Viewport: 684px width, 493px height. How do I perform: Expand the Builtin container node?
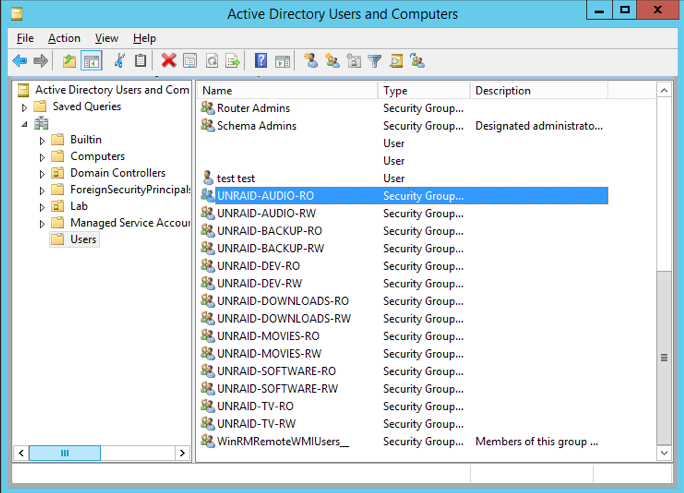tap(42, 140)
